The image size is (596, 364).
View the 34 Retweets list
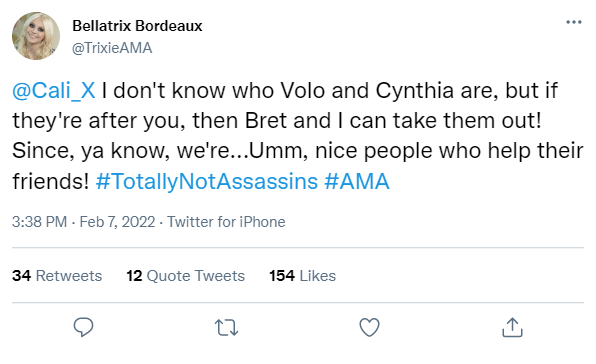point(57,275)
